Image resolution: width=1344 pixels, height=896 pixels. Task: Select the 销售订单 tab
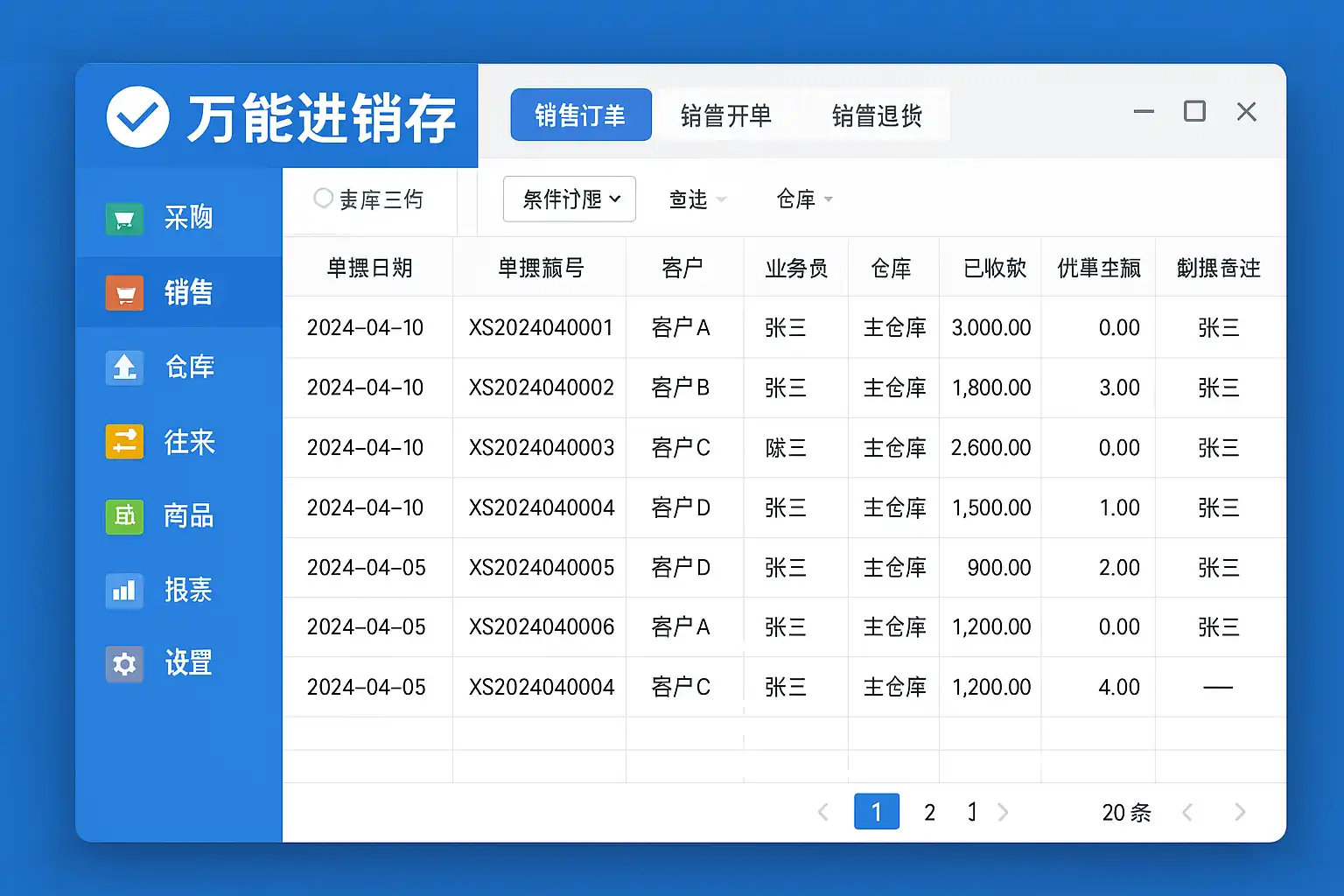pos(581,115)
